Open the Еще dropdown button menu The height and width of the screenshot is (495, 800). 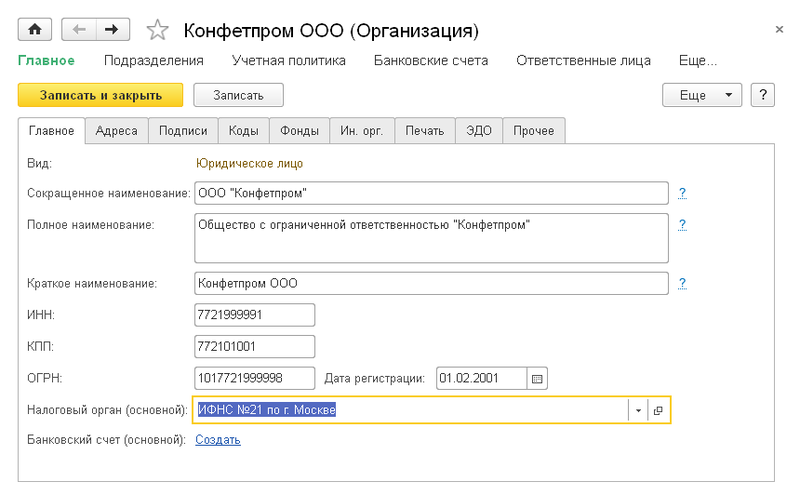coord(703,95)
